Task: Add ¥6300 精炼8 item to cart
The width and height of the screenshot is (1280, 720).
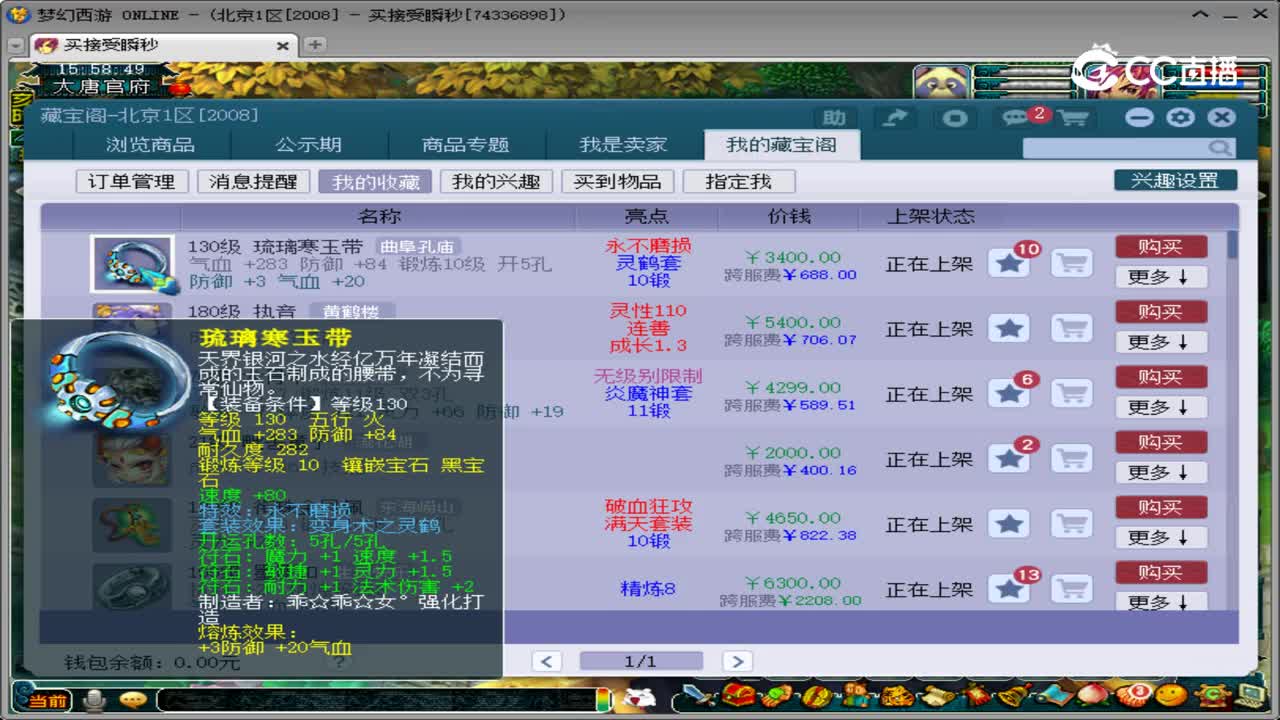Action: click(x=1072, y=589)
